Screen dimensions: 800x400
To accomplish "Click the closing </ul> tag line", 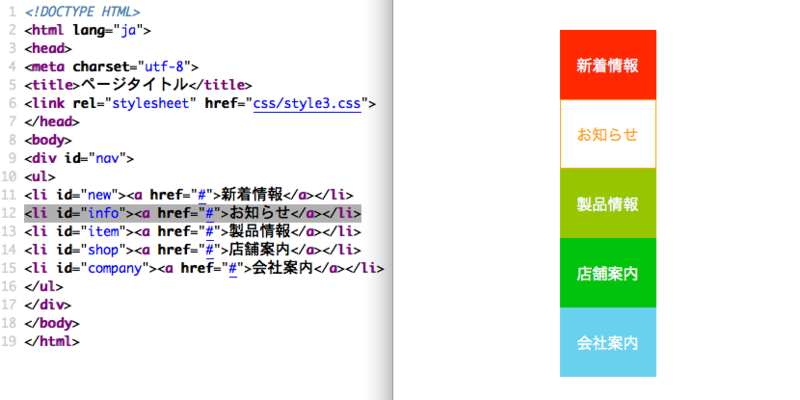I will coord(44,287).
